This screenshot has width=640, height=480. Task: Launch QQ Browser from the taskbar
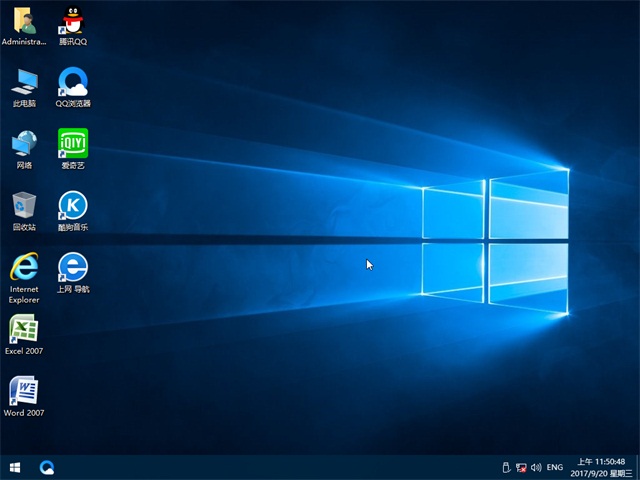point(47,467)
